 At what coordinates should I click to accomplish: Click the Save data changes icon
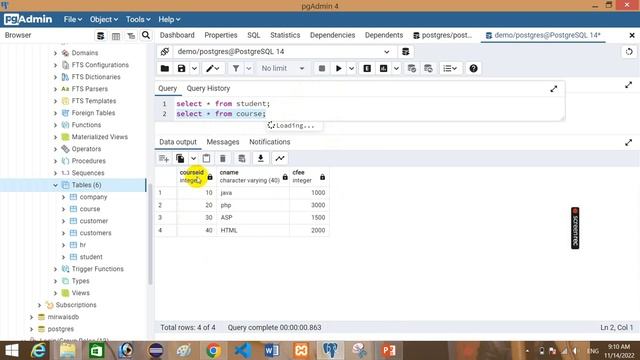[x=242, y=158]
